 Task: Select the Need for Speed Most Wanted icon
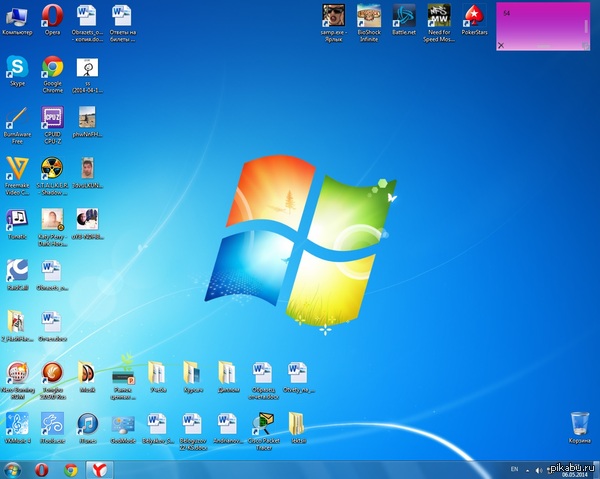[438, 16]
